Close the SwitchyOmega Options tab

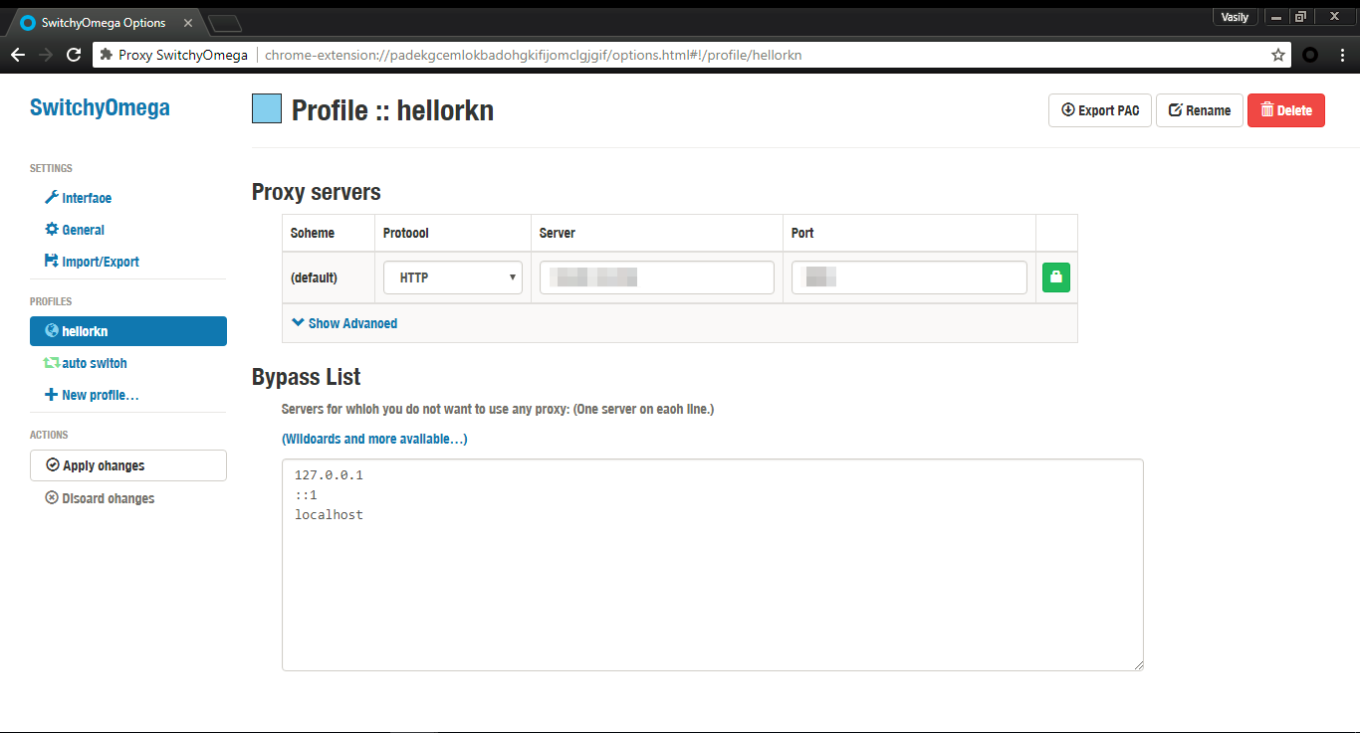(188, 22)
